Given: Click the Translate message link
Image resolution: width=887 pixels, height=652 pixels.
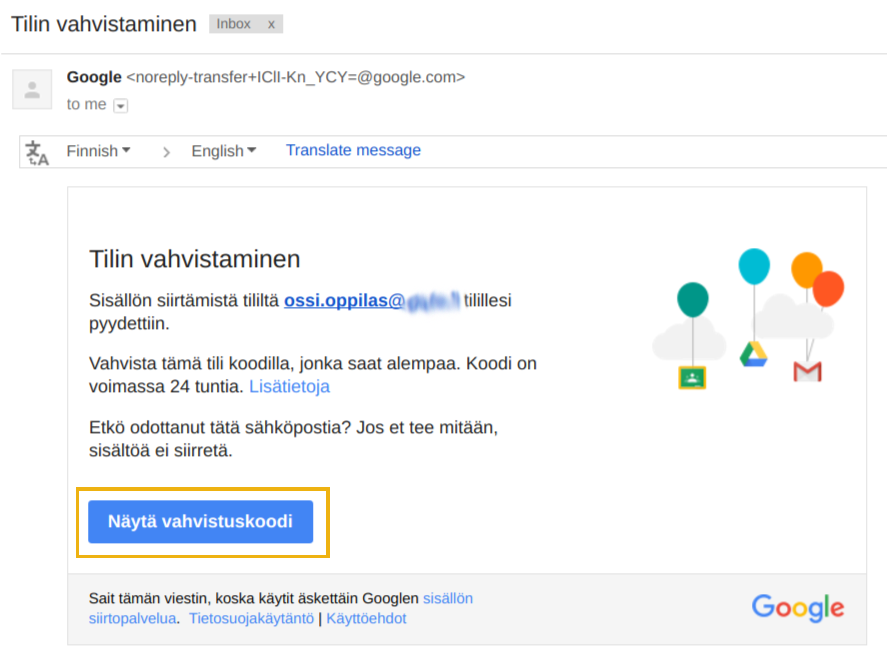Looking at the screenshot, I should tap(353, 150).
